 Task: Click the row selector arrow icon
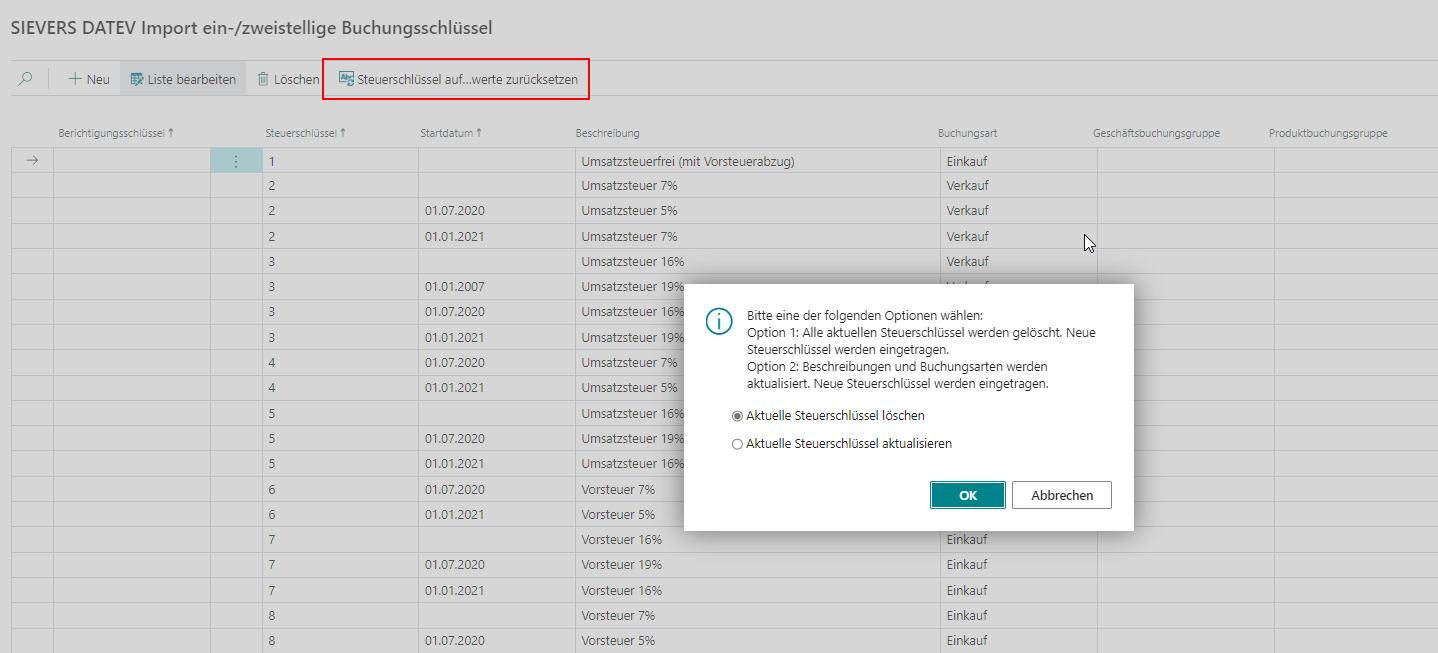click(x=32, y=161)
